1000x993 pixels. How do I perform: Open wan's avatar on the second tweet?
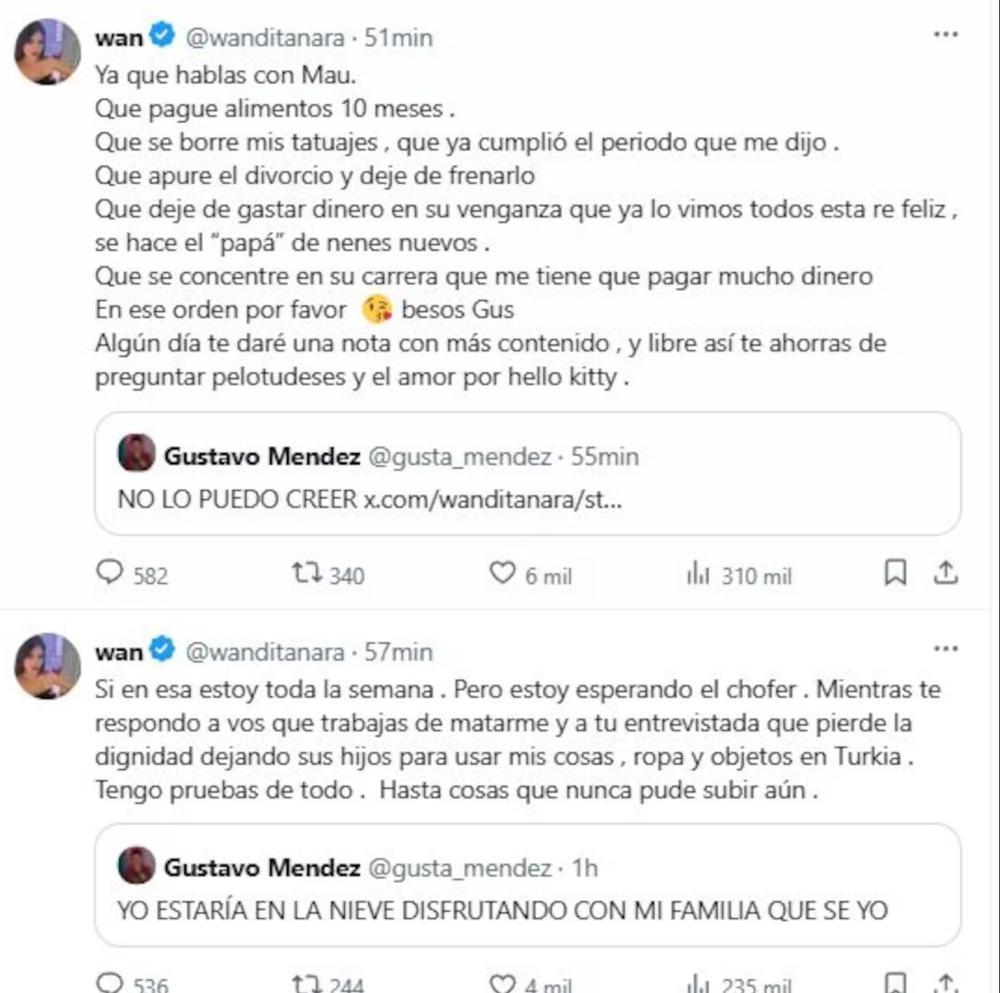[x=47, y=665]
